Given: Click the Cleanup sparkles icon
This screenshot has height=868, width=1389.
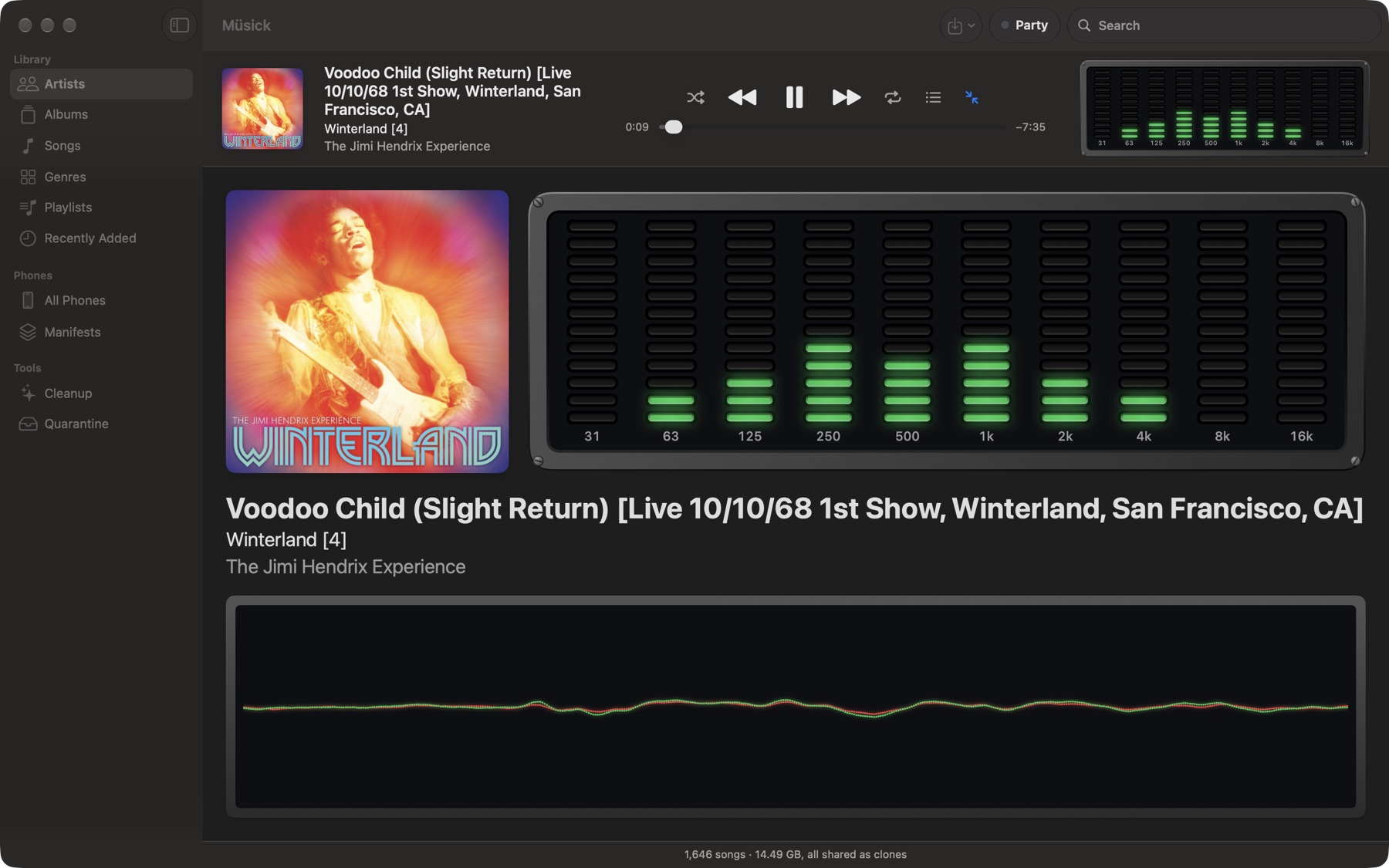Looking at the screenshot, I should [28, 393].
